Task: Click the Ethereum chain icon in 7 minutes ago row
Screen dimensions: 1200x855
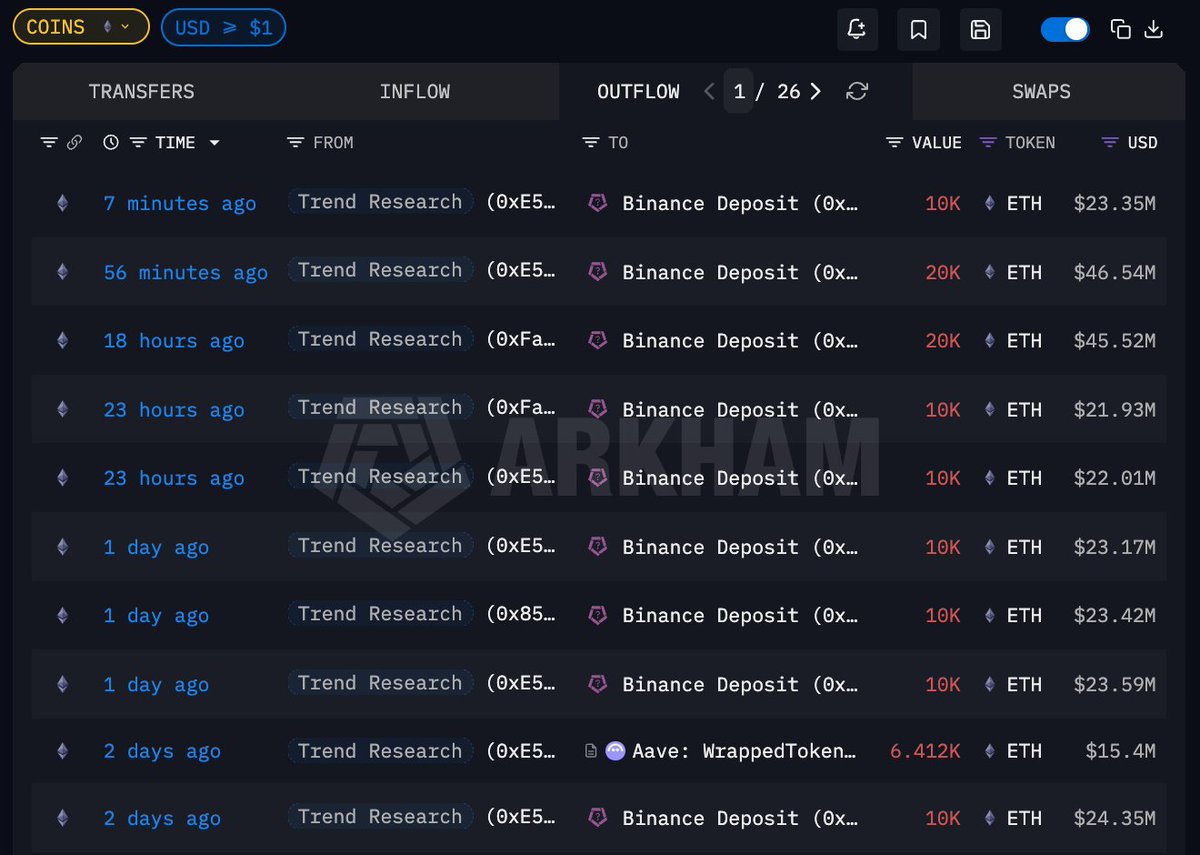Action: [62, 204]
